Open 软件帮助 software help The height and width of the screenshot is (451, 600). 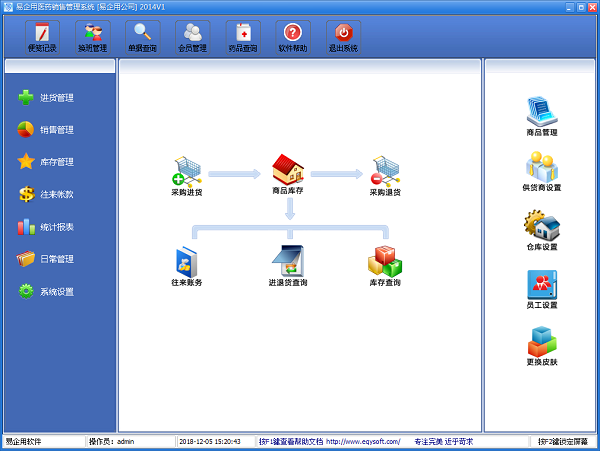click(293, 37)
